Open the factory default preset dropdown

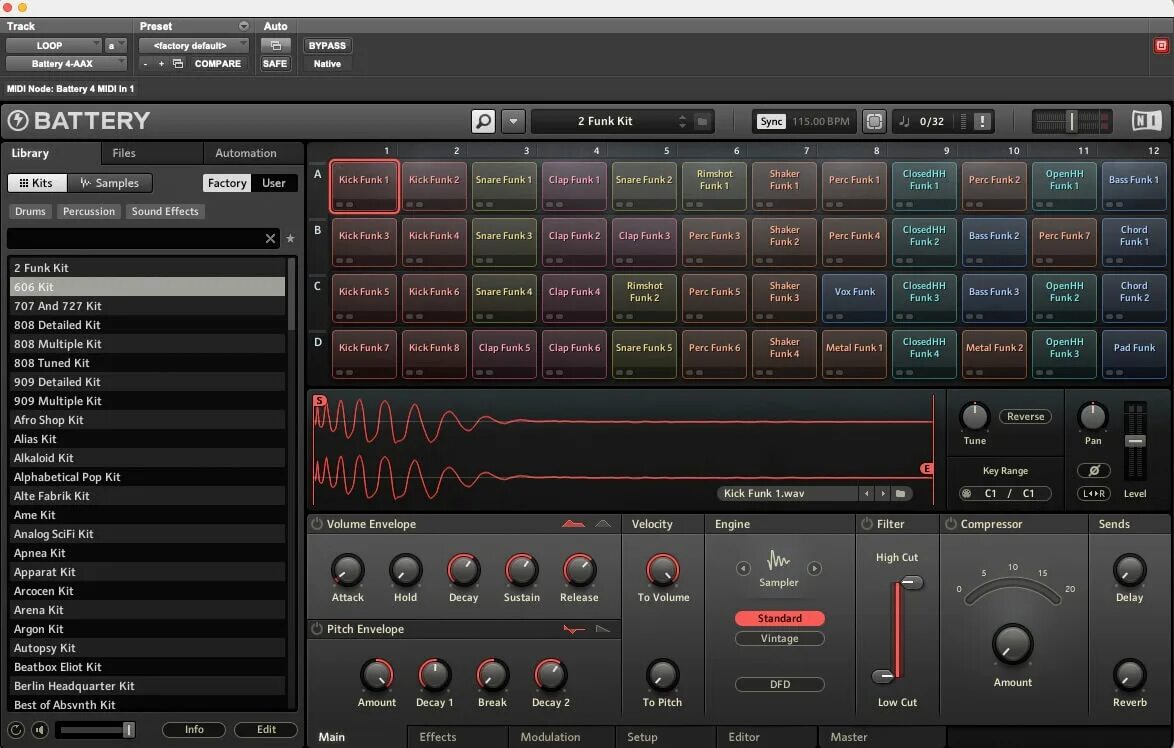[193, 46]
